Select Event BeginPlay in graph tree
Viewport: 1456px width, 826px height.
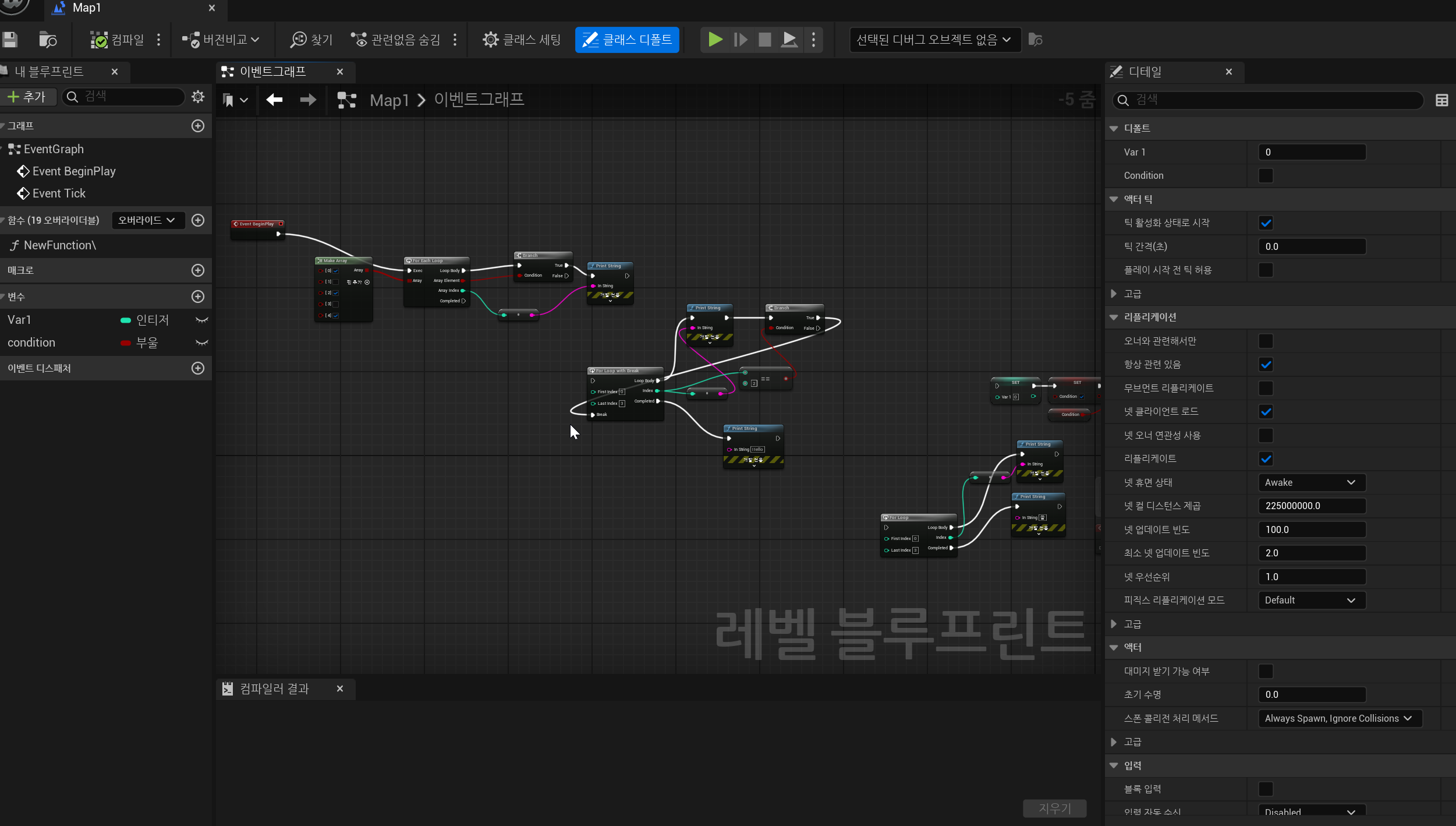[74, 171]
